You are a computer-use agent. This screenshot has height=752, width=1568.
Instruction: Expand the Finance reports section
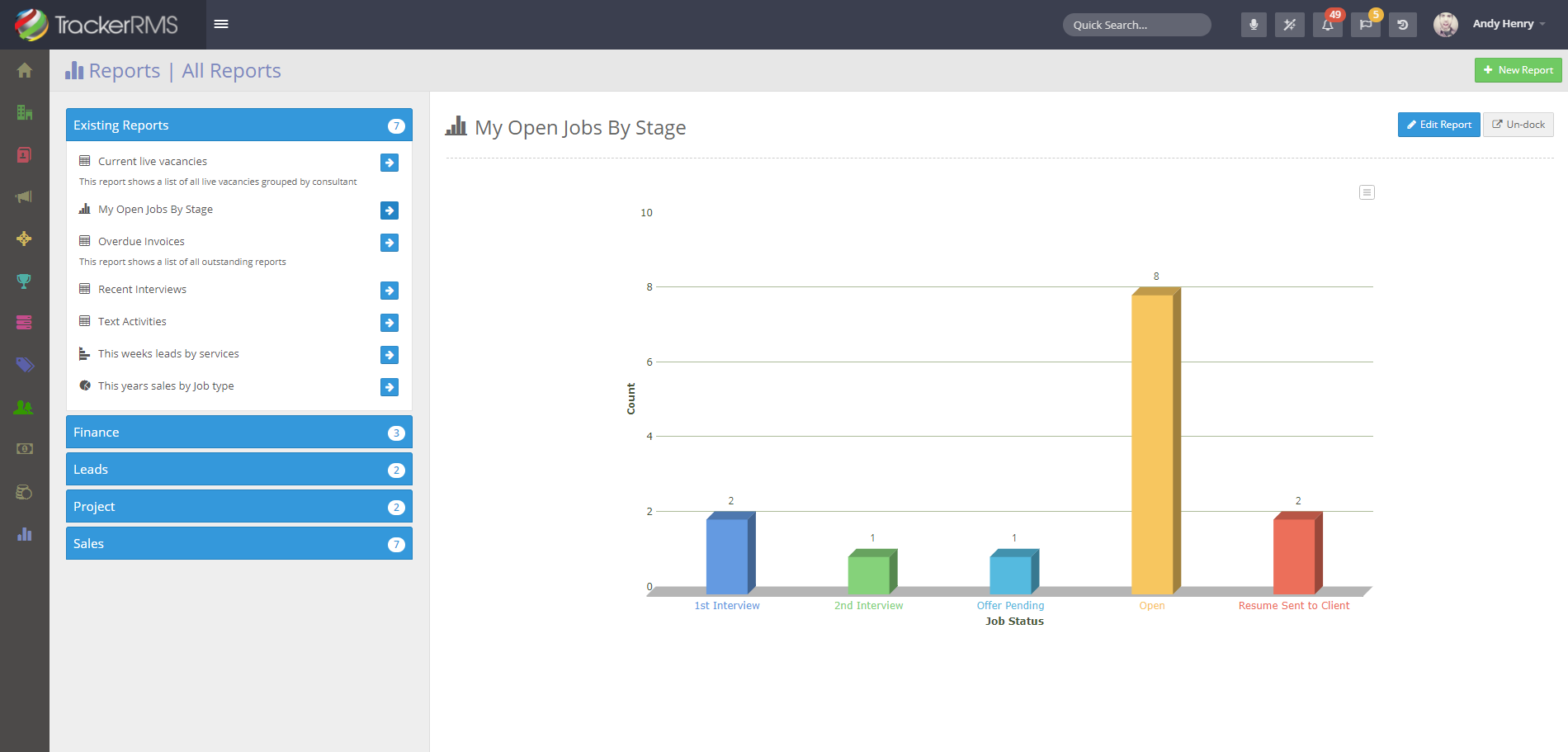(x=239, y=433)
